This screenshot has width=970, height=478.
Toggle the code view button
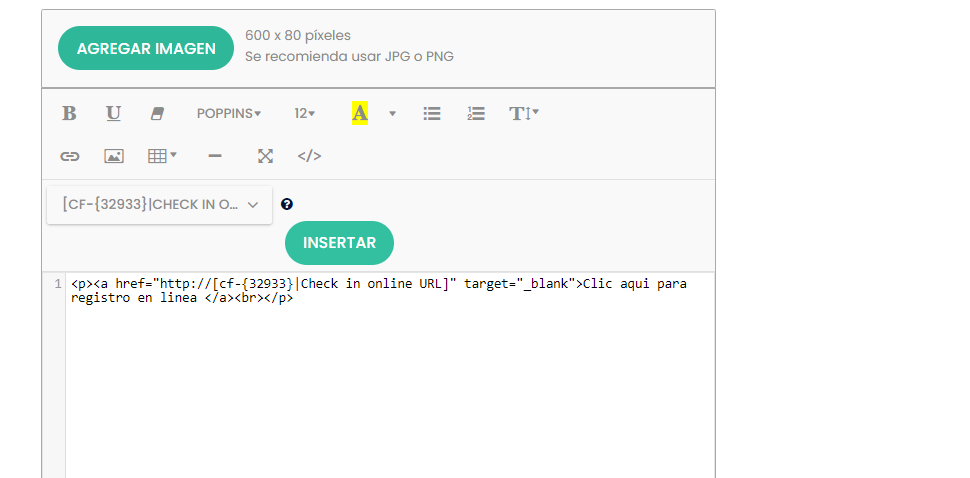pyautogui.click(x=309, y=156)
